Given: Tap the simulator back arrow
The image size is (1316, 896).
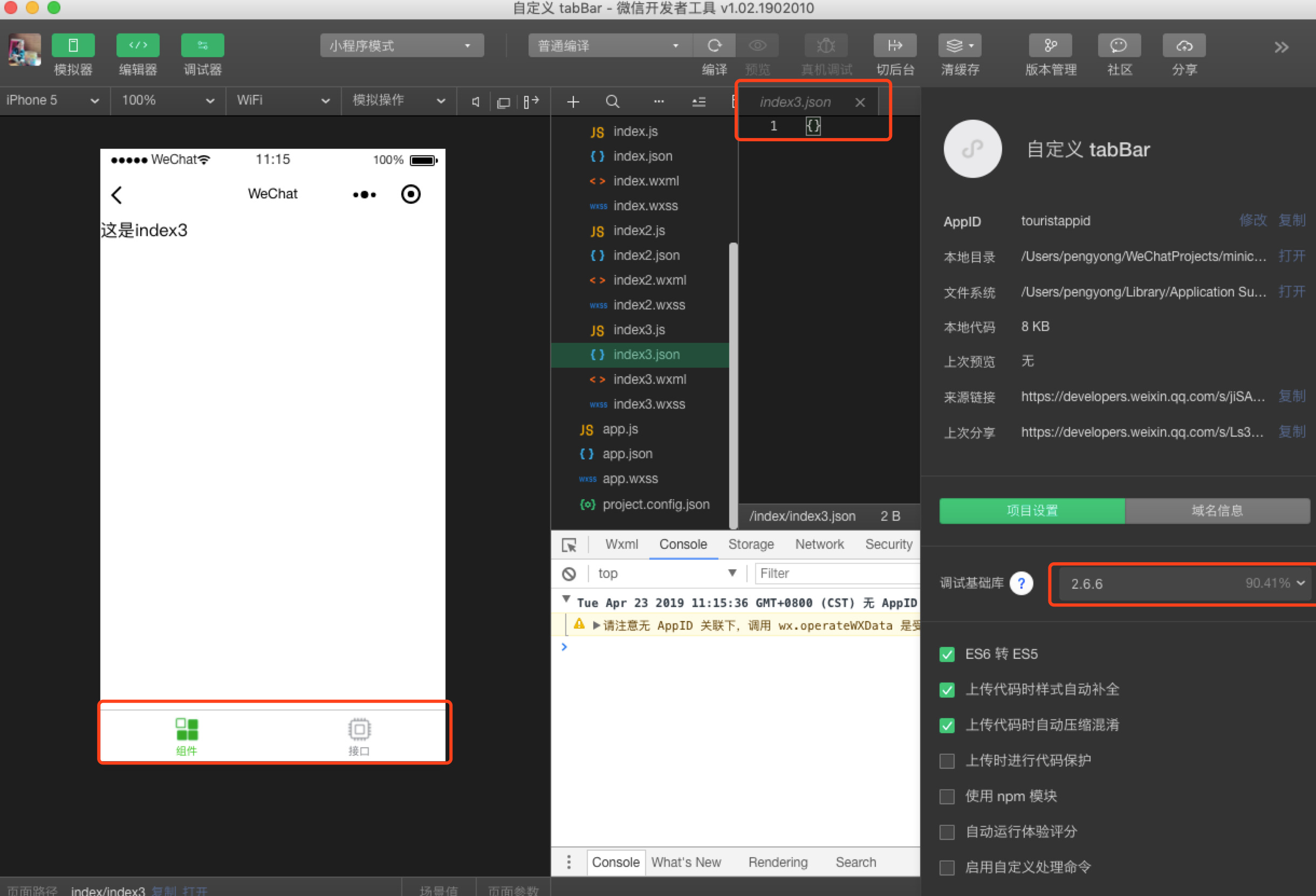Looking at the screenshot, I should point(116,195).
